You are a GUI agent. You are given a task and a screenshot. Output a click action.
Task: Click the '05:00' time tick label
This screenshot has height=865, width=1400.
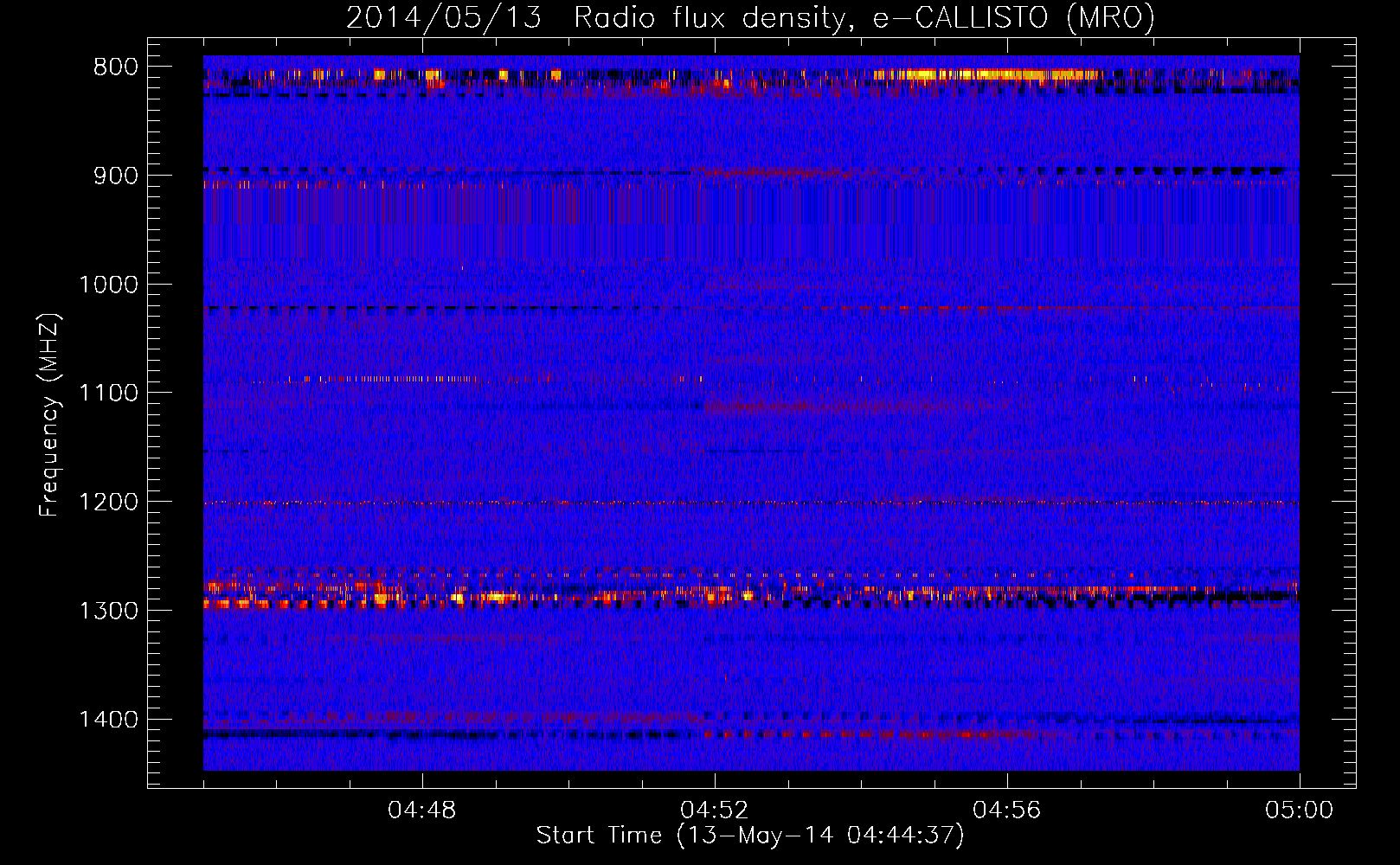tap(1300, 811)
